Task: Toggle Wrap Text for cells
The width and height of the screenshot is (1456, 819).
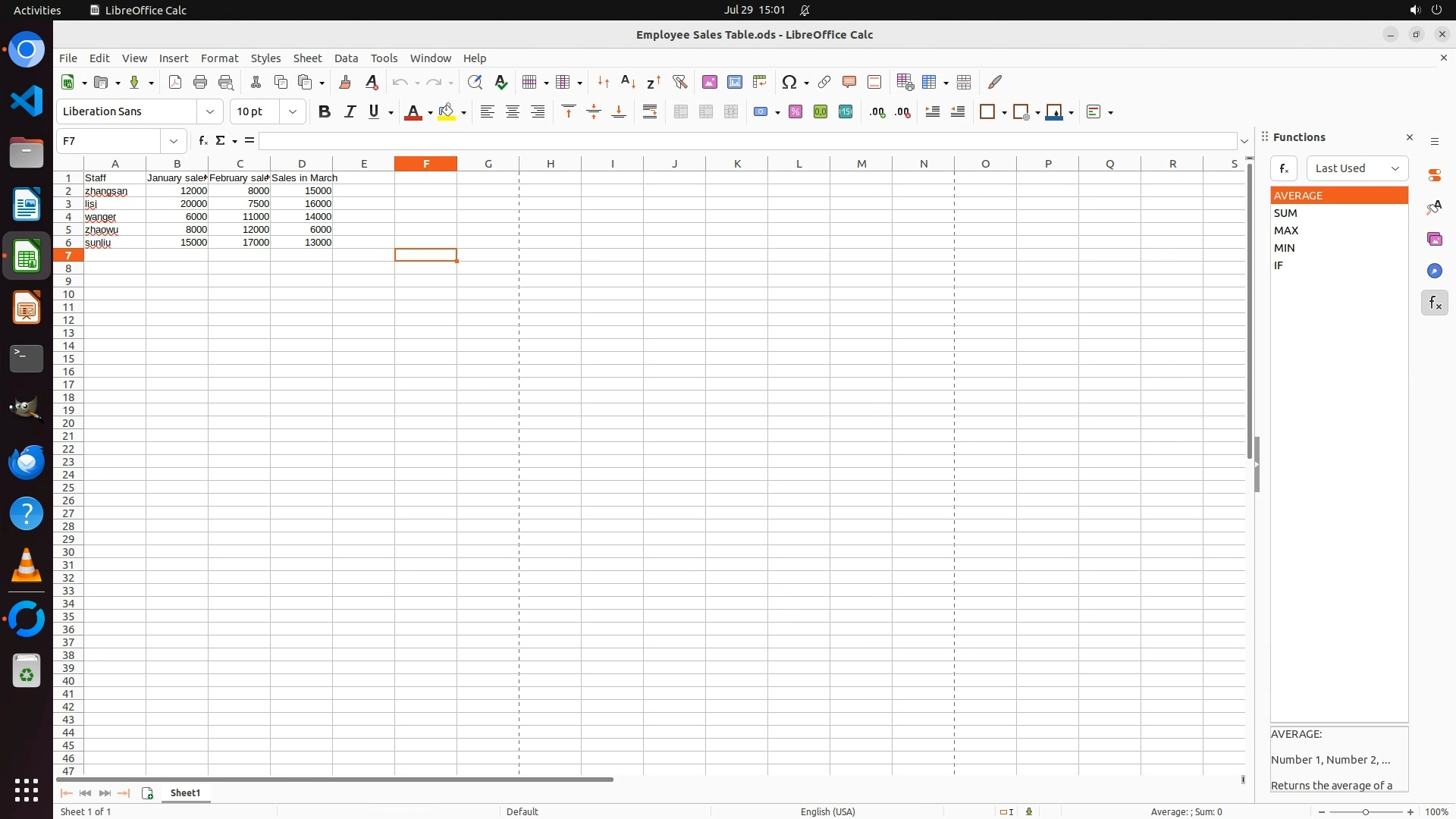Action: coord(650,112)
